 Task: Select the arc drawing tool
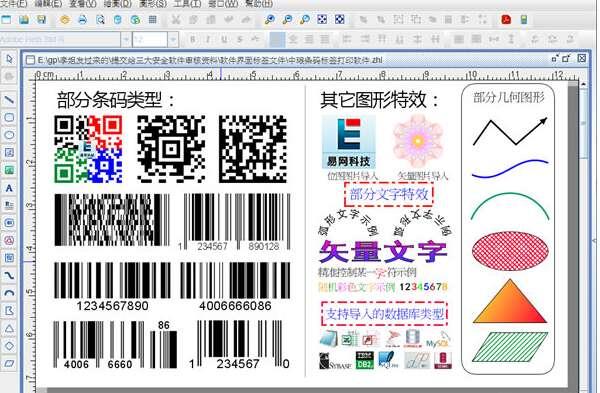click(9, 293)
